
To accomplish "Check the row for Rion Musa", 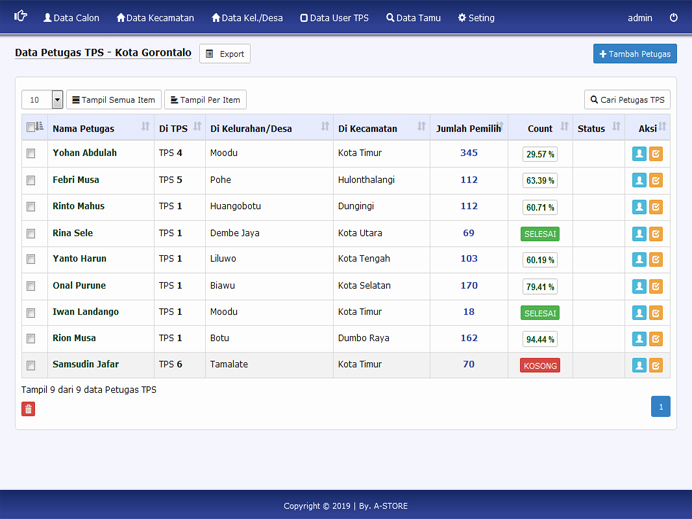I will click(31, 339).
